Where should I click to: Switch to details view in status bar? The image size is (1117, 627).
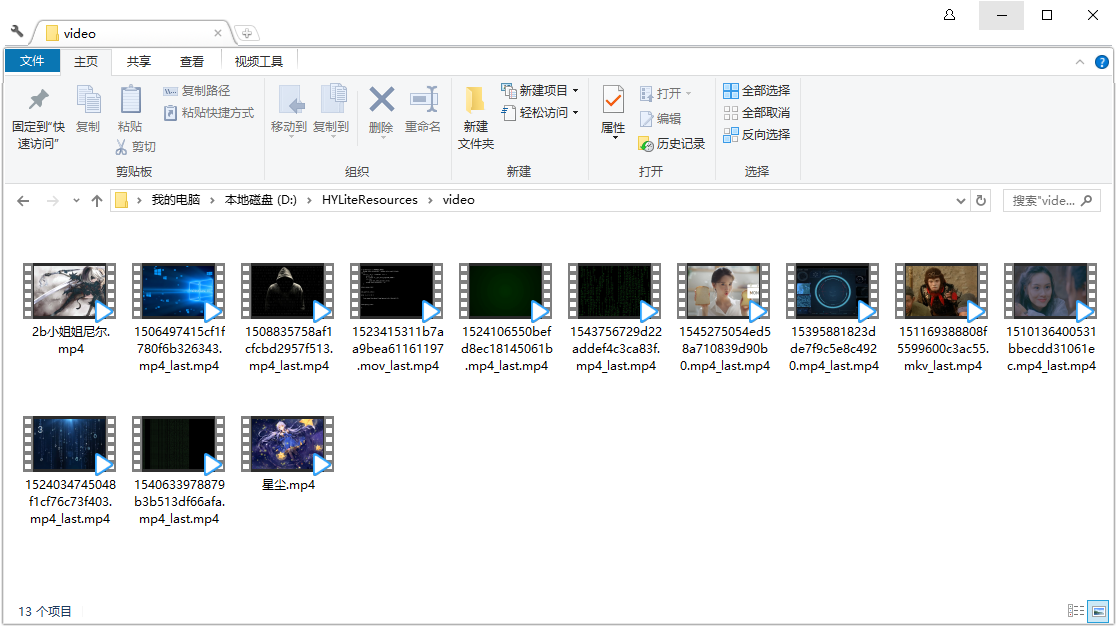[x=1076, y=611]
